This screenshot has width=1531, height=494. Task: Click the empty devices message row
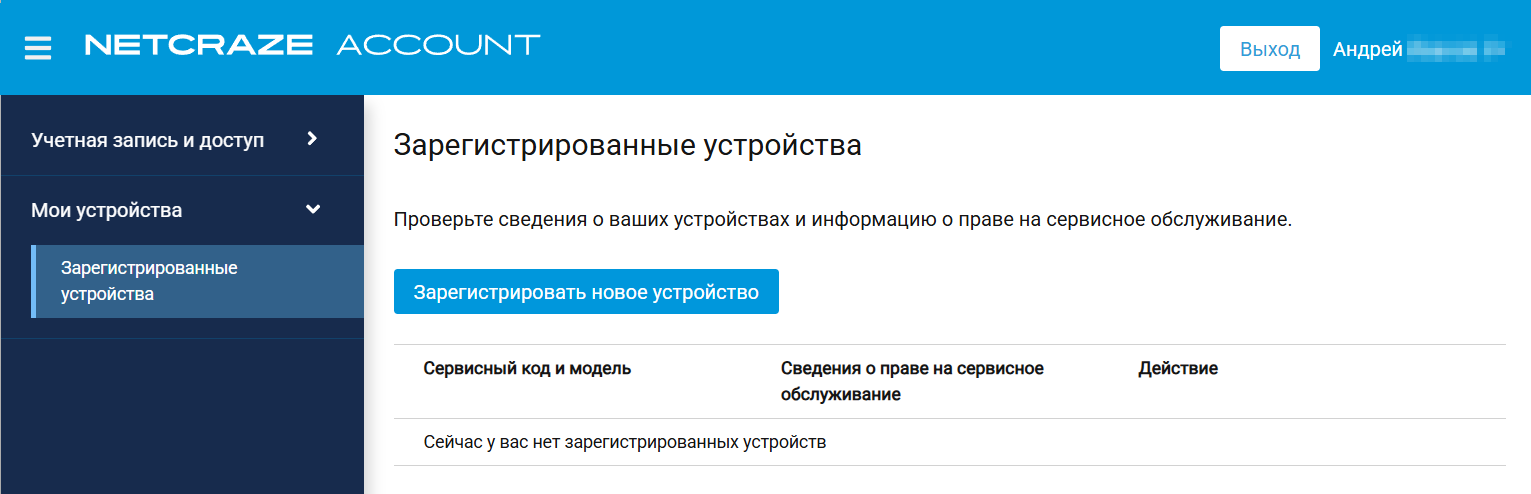pyautogui.click(x=625, y=442)
